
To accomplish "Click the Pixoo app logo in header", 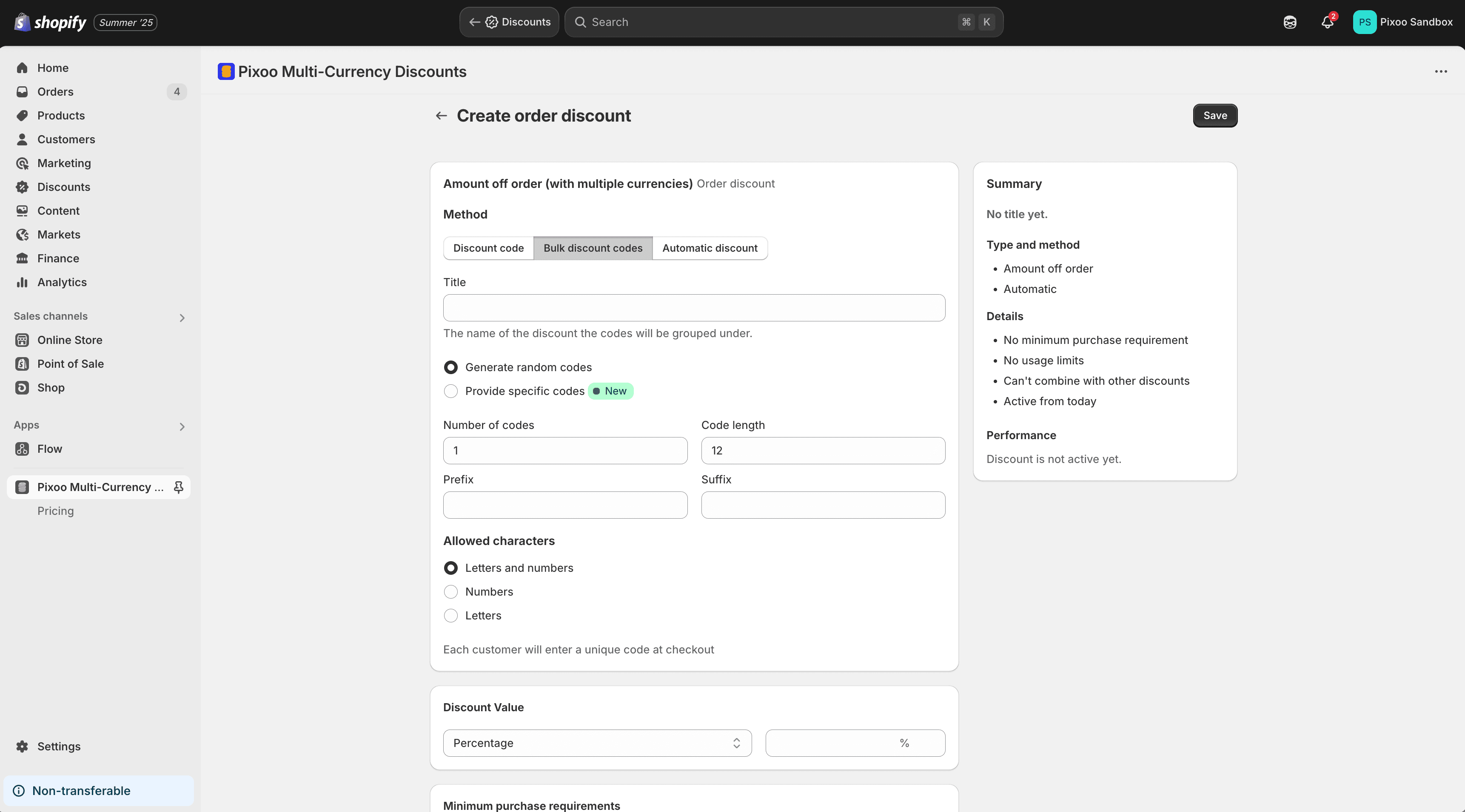I will coord(226,71).
